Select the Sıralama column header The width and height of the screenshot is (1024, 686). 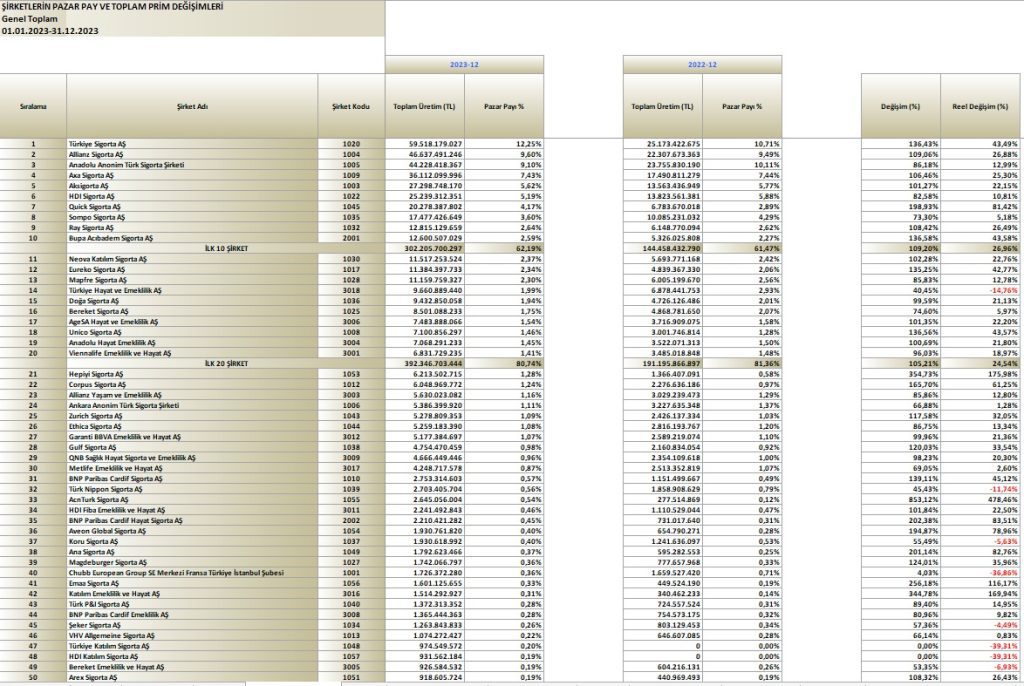pos(33,106)
